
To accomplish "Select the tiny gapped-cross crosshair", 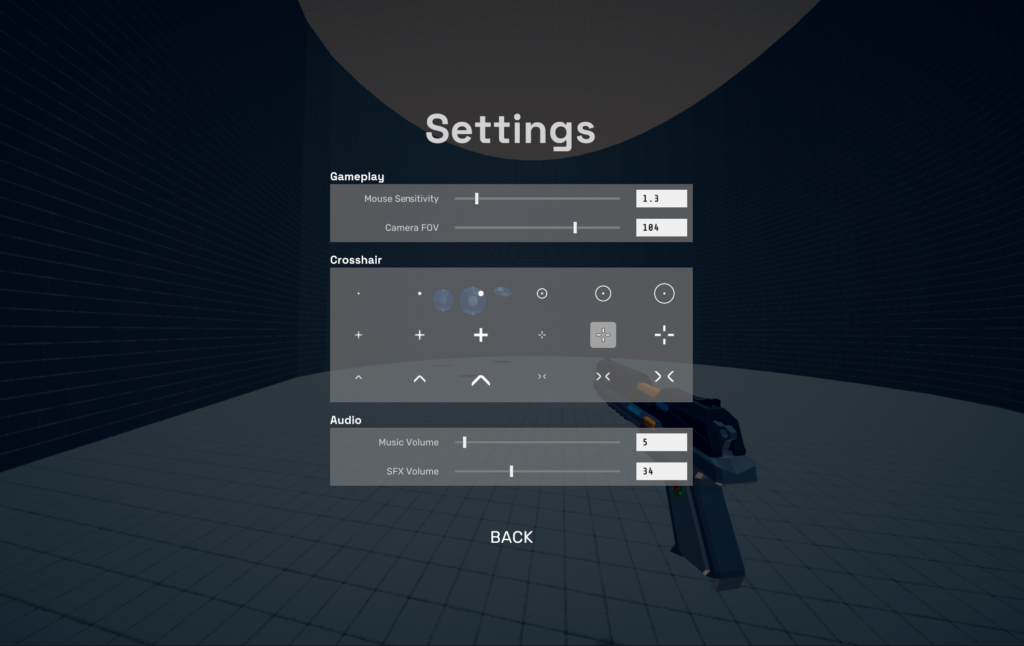I will (542, 335).
